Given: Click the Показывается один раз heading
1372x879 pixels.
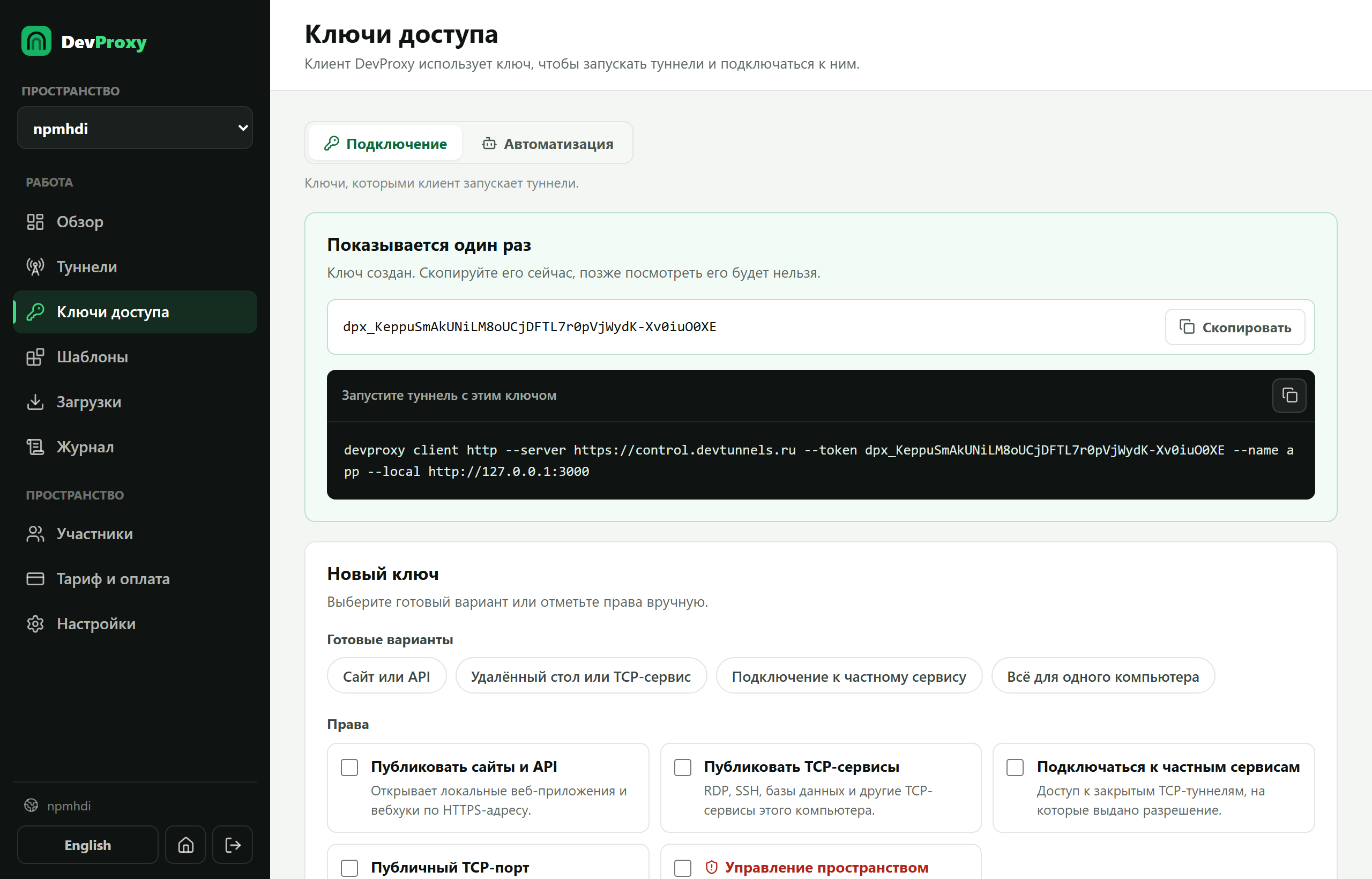Looking at the screenshot, I should pyautogui.click(x=429, y=245).
